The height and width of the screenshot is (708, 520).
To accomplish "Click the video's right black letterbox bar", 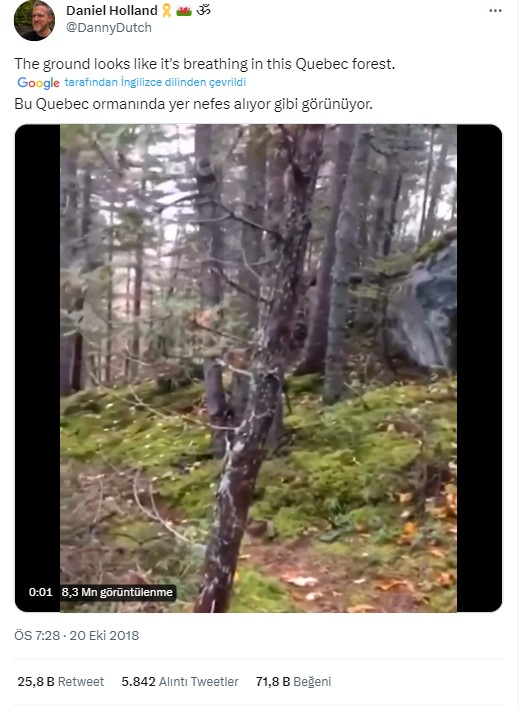I will point(479,368).
